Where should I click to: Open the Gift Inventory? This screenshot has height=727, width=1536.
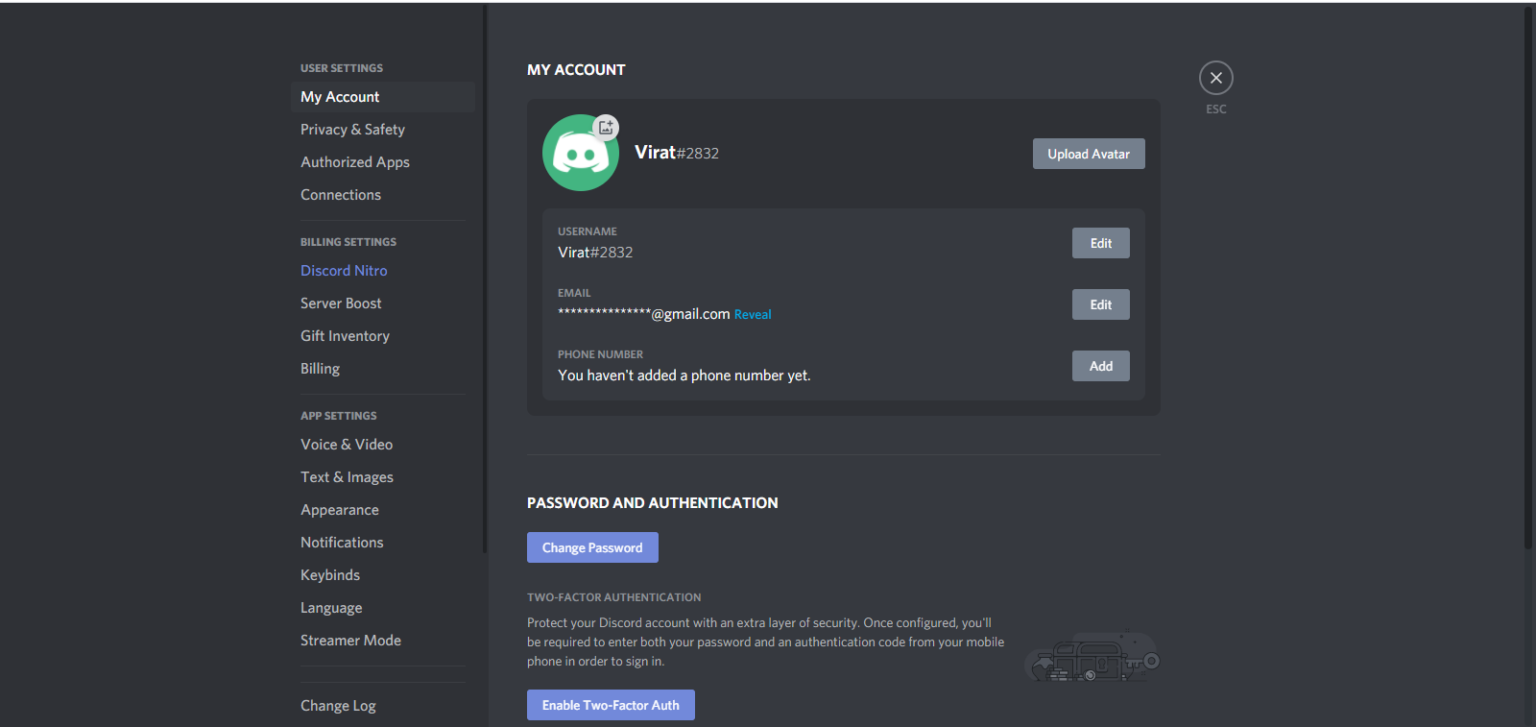[345, 335]
